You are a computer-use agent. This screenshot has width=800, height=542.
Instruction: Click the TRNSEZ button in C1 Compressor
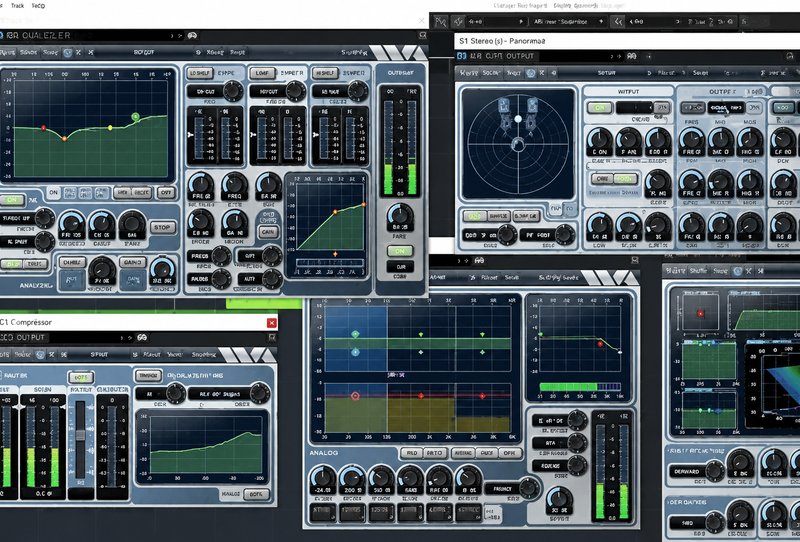148,376
